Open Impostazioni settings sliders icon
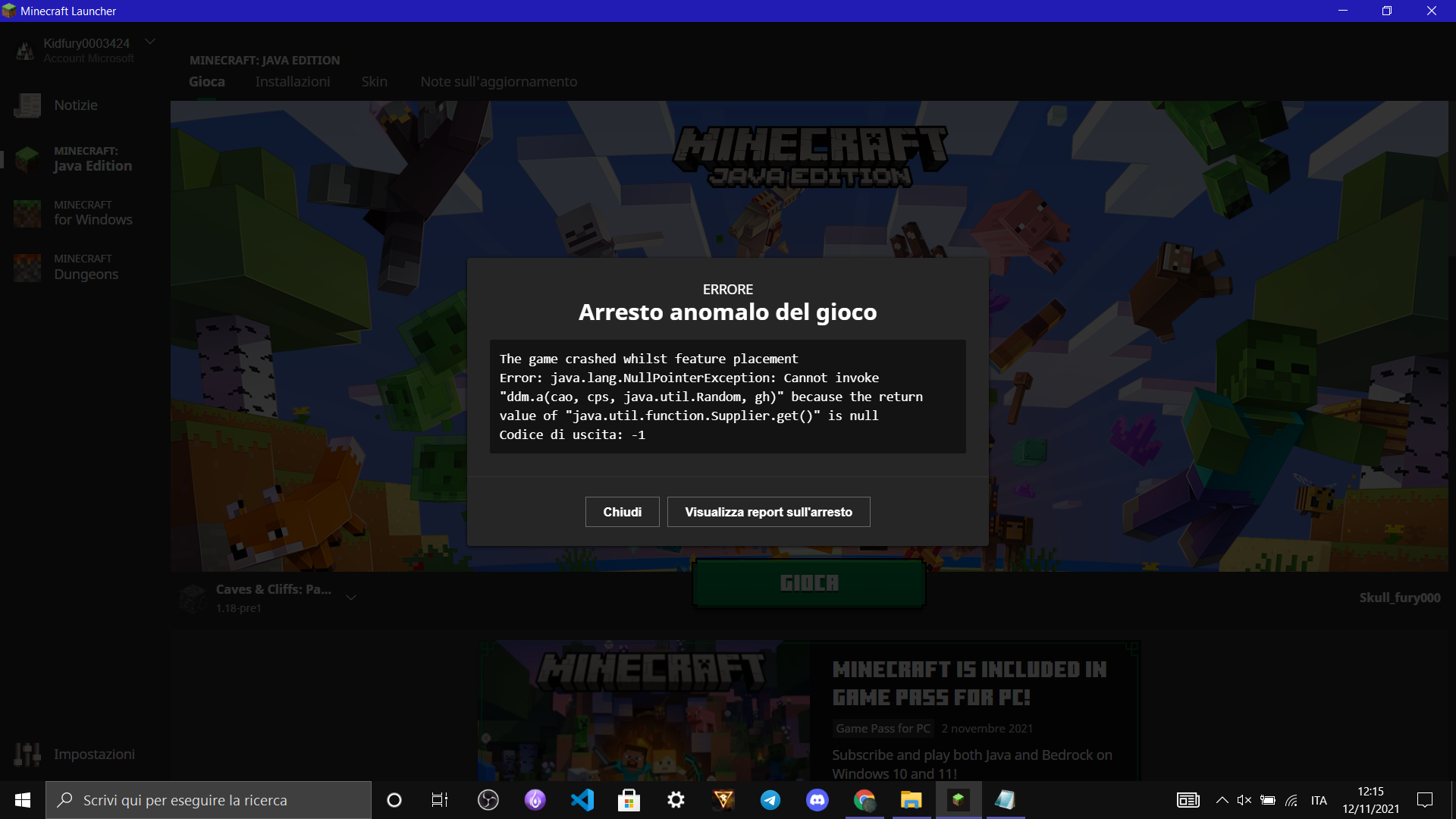 [27, 754]
